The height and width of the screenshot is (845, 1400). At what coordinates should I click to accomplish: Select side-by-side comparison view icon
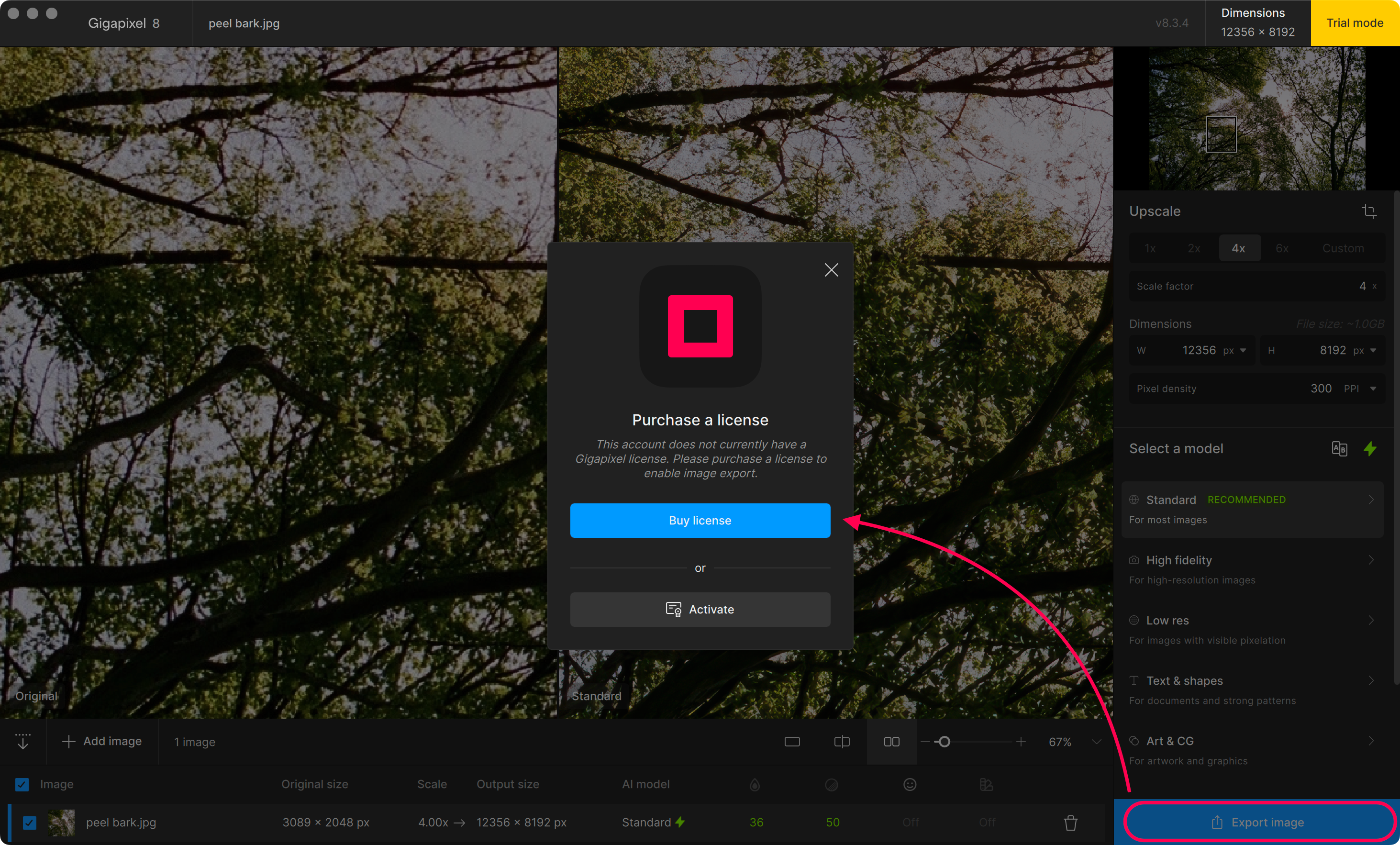click(x=891, y=742)
